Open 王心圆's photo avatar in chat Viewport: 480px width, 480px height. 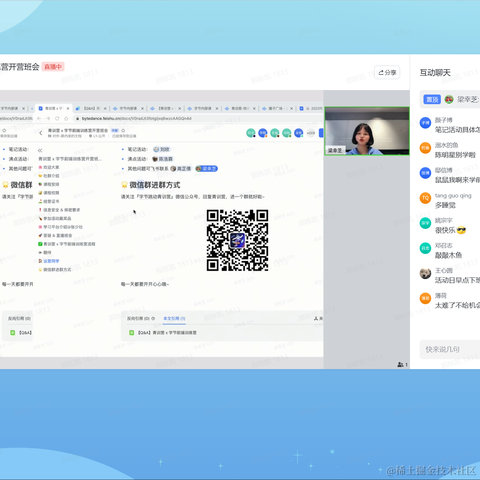click(x=425, y=273)
